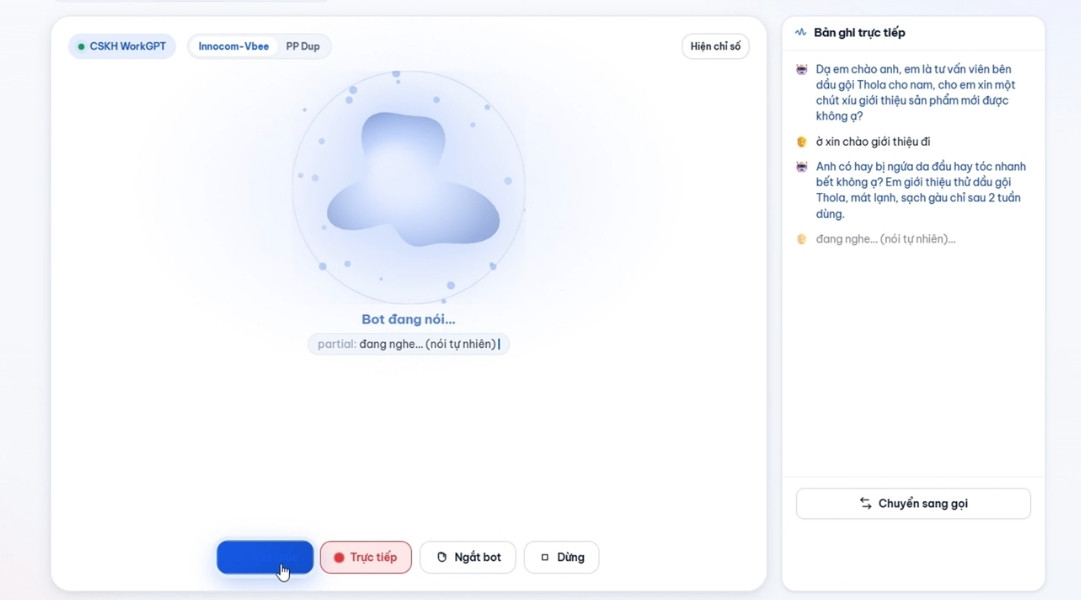
Task: Click the Ngắt bot button
Action: click(x=467, y=557)
